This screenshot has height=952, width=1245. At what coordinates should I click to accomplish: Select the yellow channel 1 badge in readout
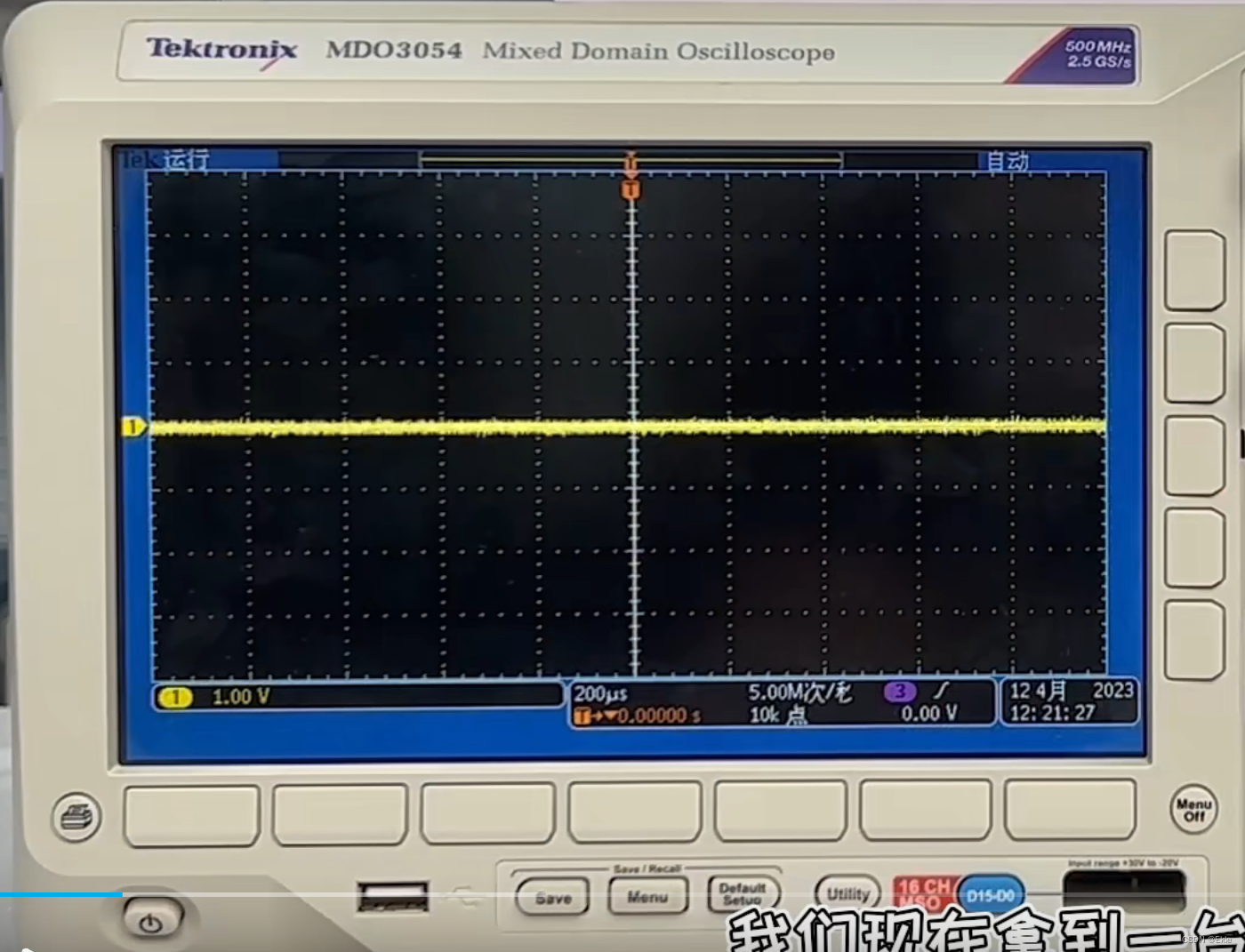[174, 698]
